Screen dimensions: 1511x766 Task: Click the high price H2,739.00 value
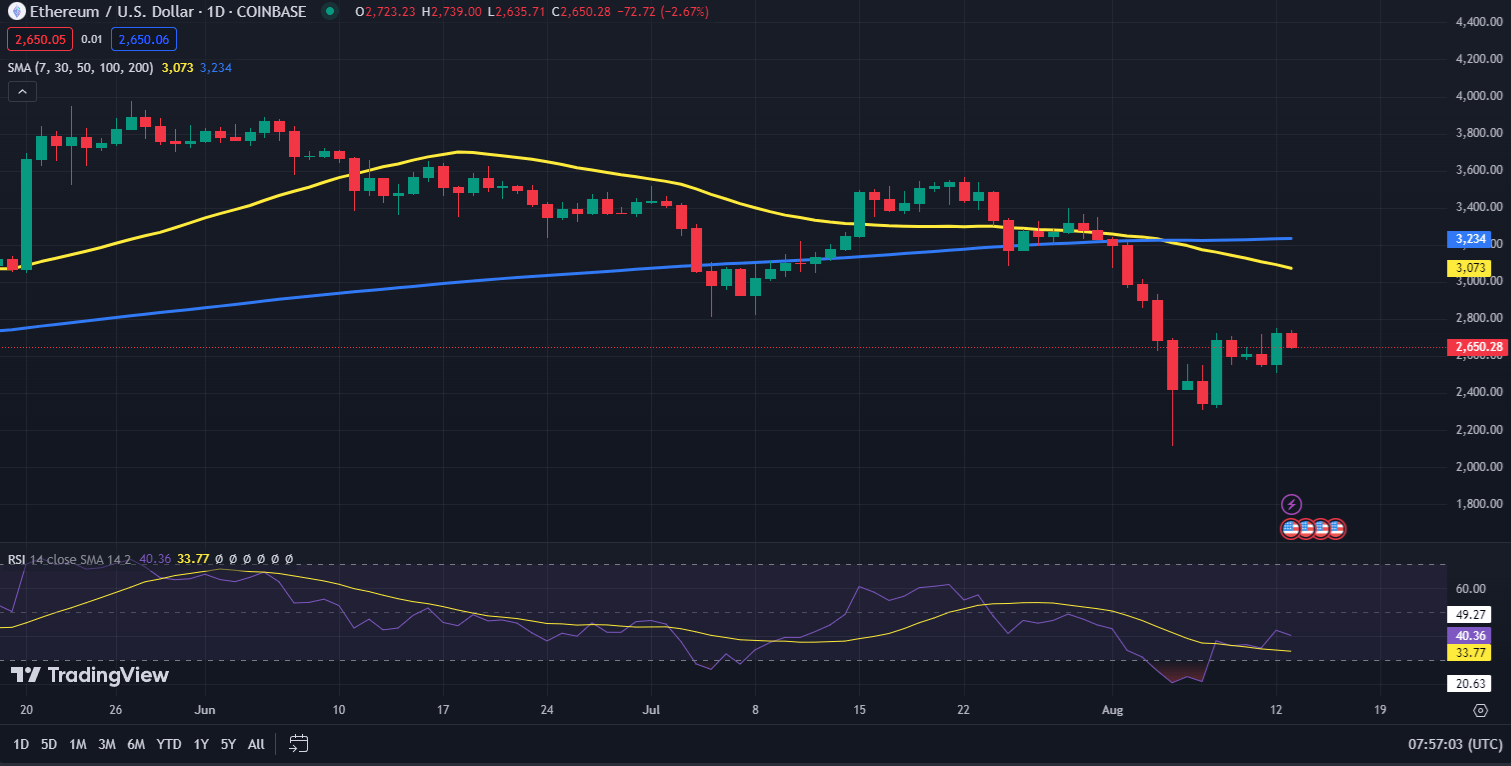pos(451,12)
